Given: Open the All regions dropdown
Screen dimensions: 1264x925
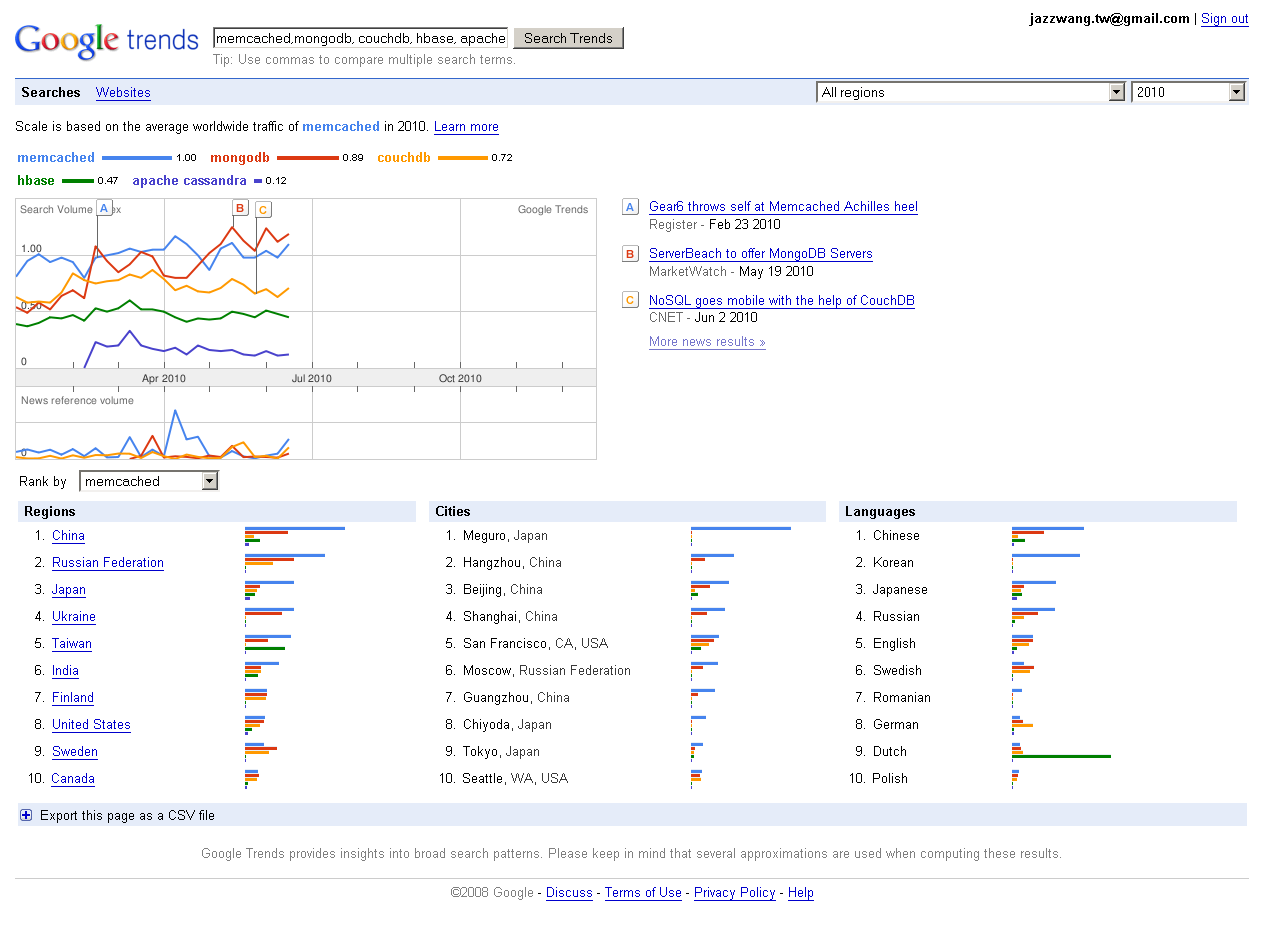Looking at the screenshot, I should click(971, 92).
